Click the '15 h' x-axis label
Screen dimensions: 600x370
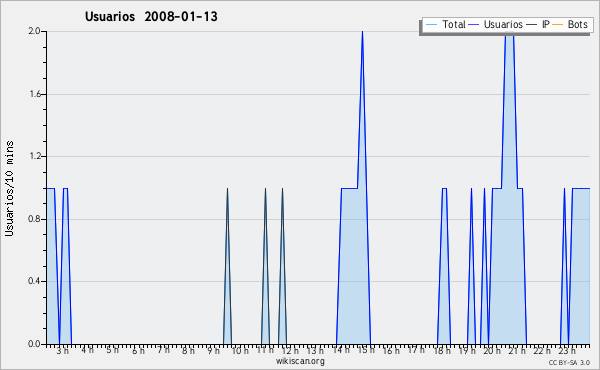366,351
